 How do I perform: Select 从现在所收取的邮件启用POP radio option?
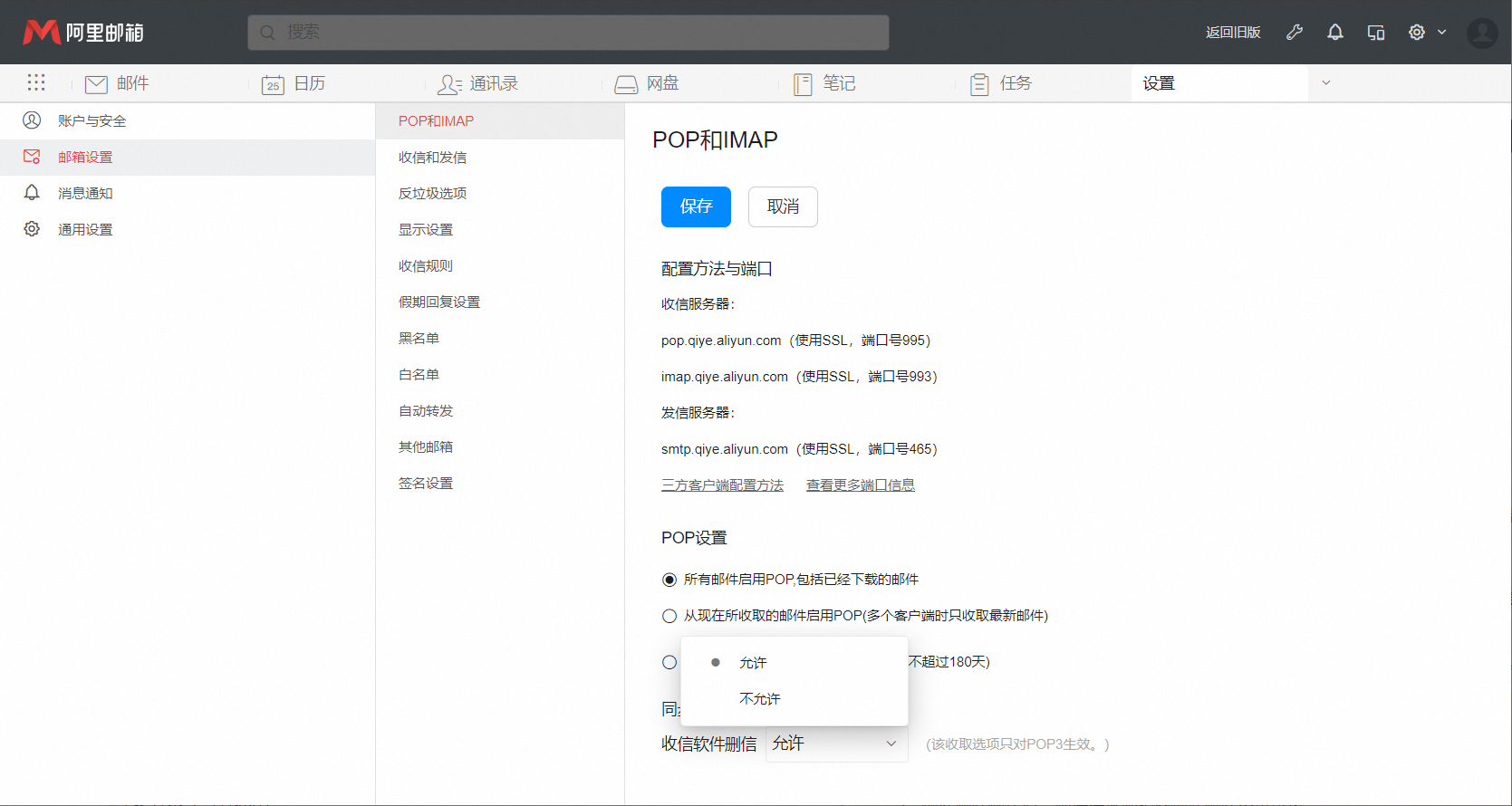(669, 616)
